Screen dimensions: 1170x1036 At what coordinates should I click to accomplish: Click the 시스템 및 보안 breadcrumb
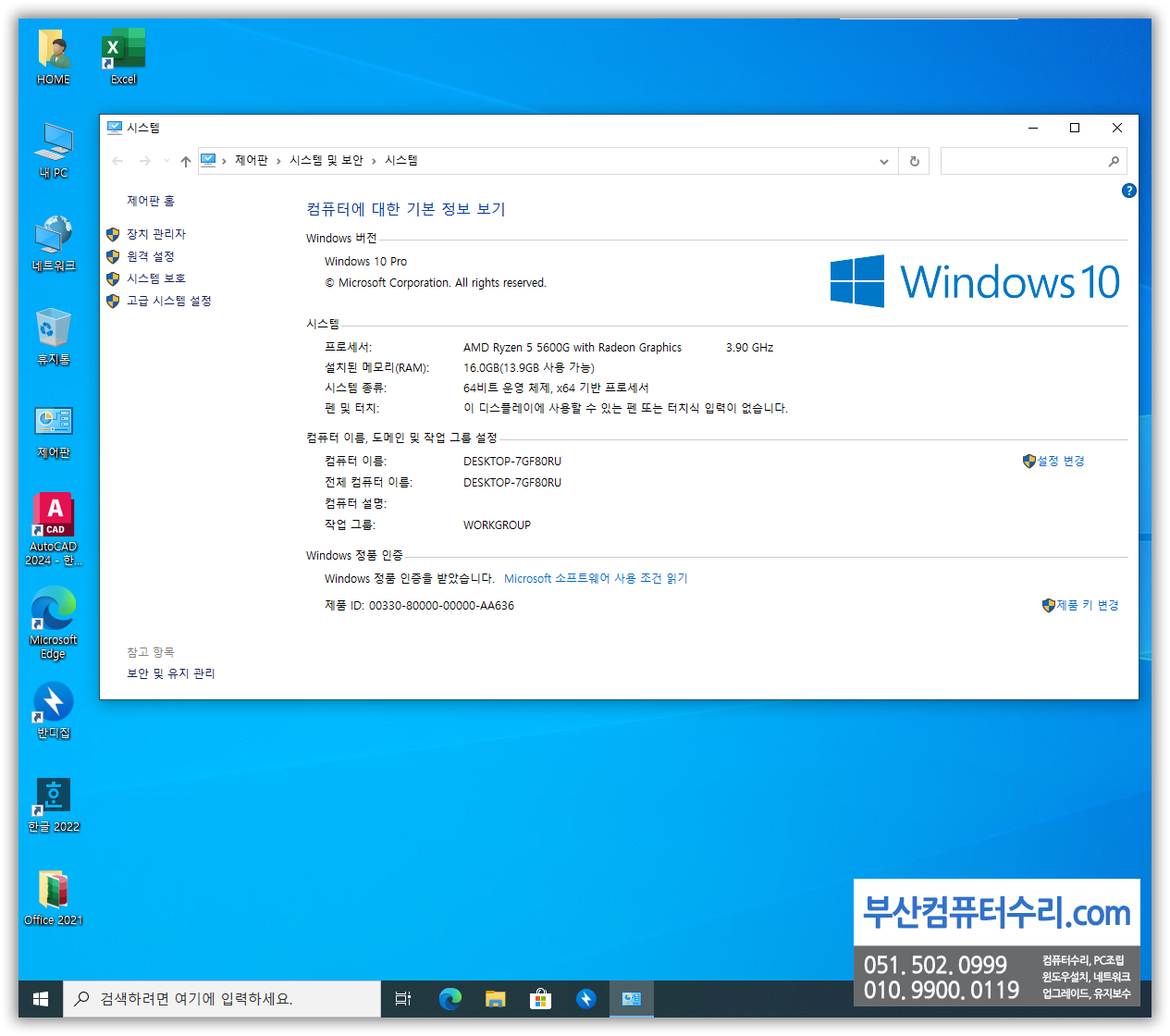tap(326, 161)
